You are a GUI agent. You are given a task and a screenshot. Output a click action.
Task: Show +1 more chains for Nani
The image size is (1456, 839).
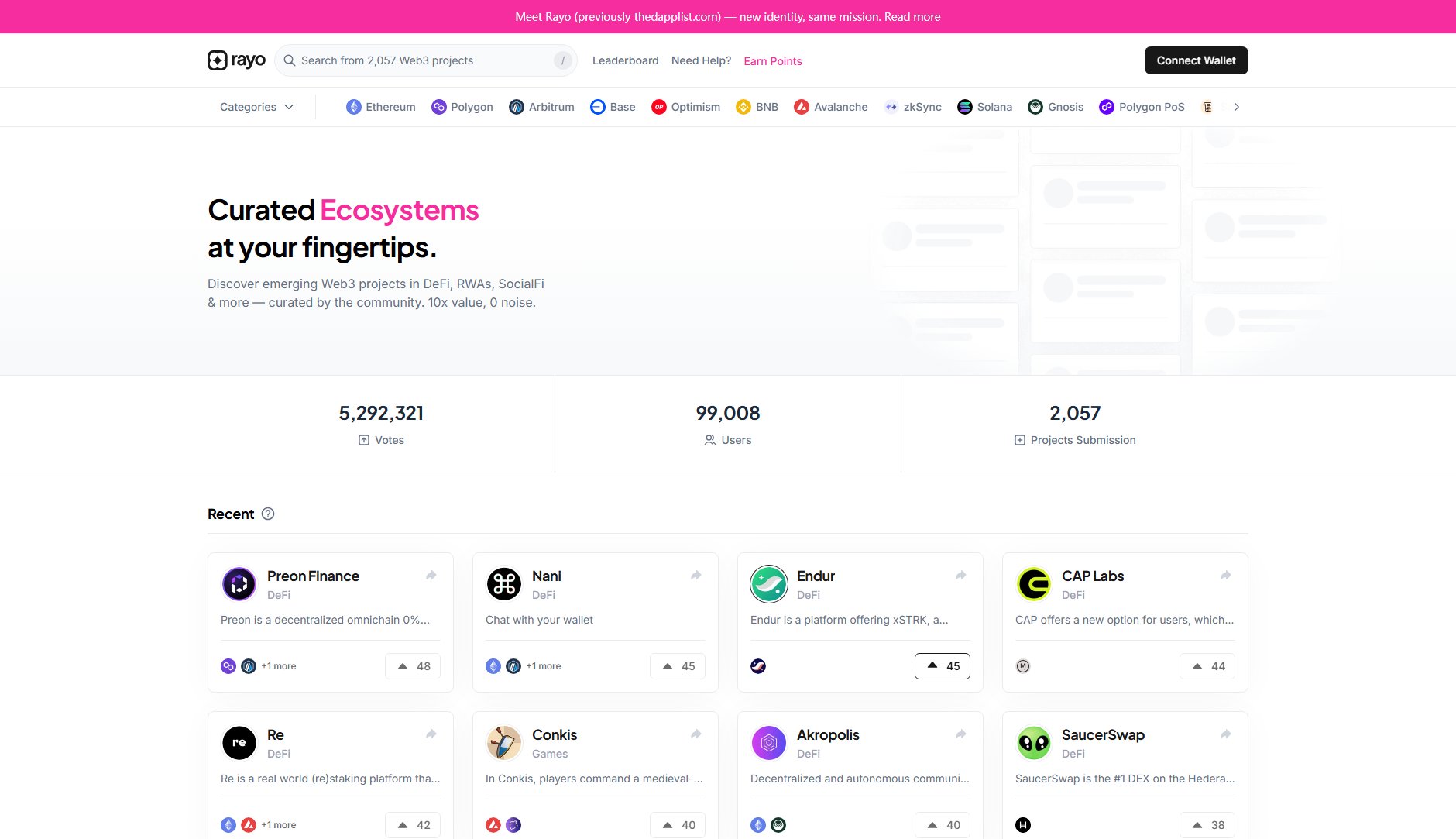point(544,666)
